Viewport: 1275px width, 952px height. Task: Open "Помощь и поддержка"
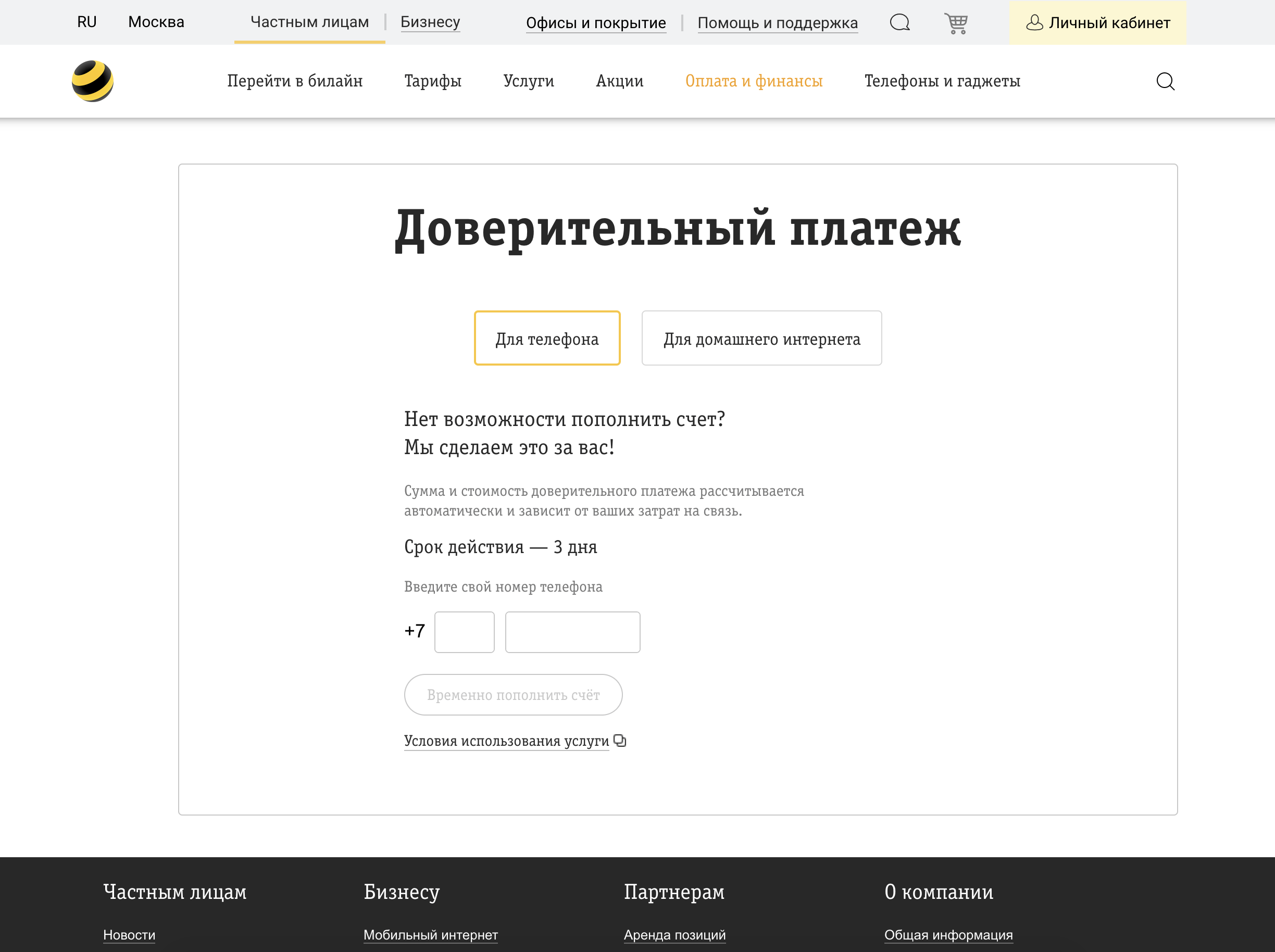(778, 22)
